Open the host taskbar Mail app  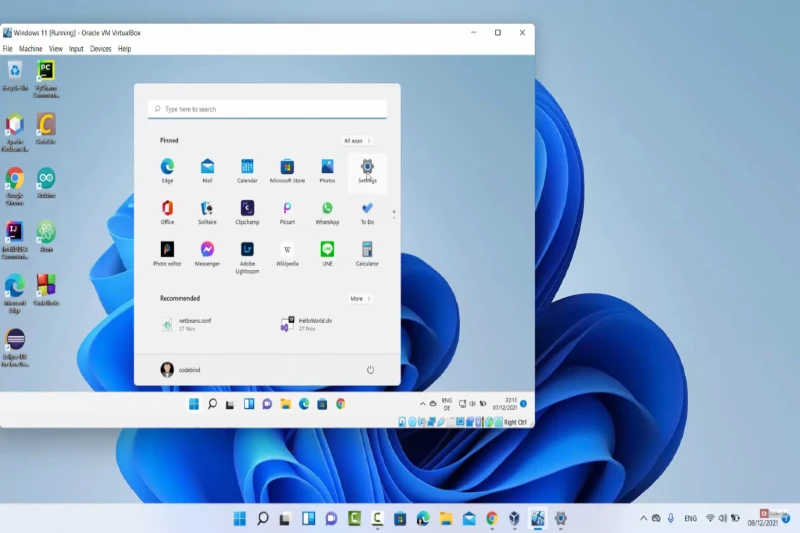(469, 519)
